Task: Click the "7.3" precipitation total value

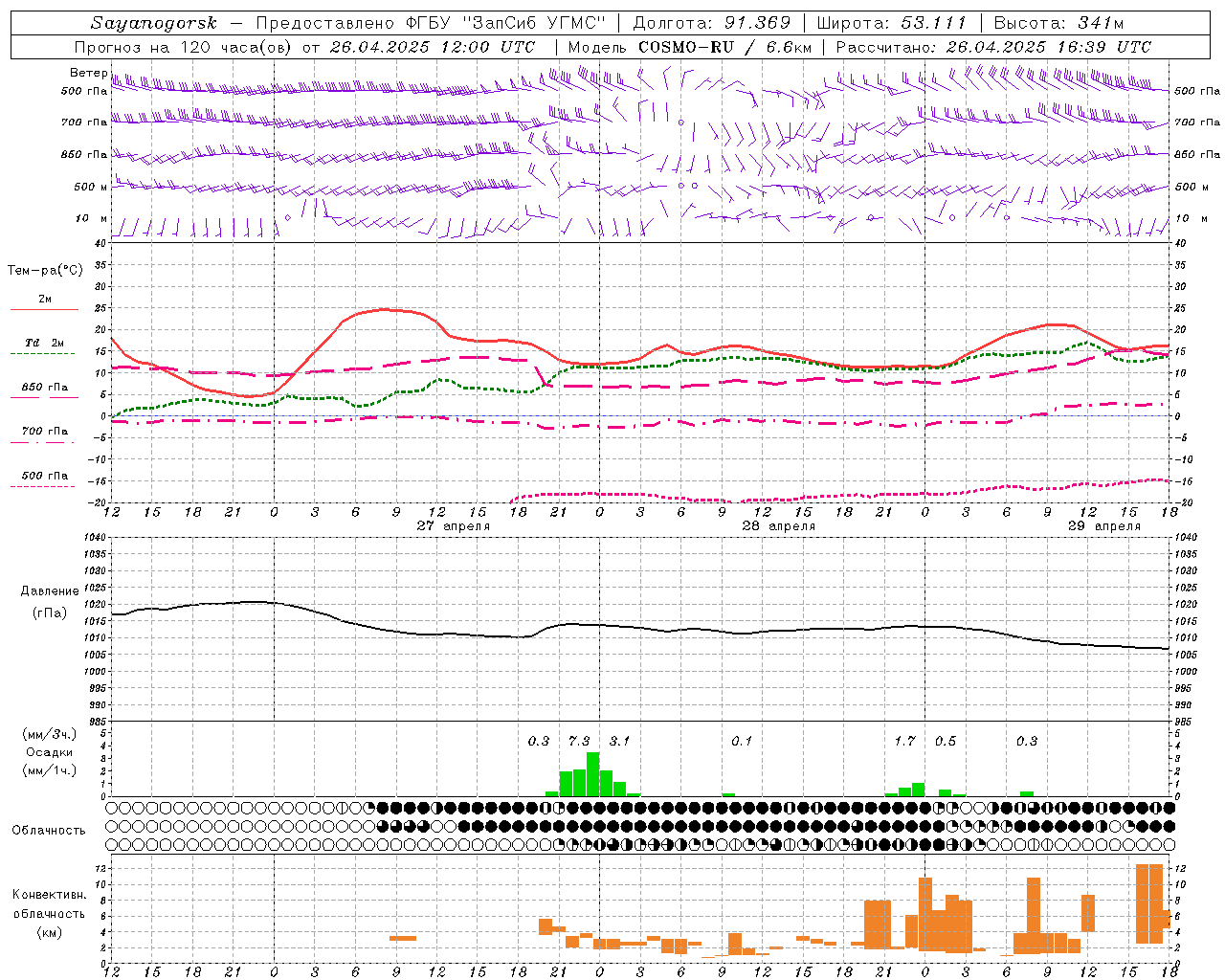Action: pyautogui.click(x=579, y=741)
